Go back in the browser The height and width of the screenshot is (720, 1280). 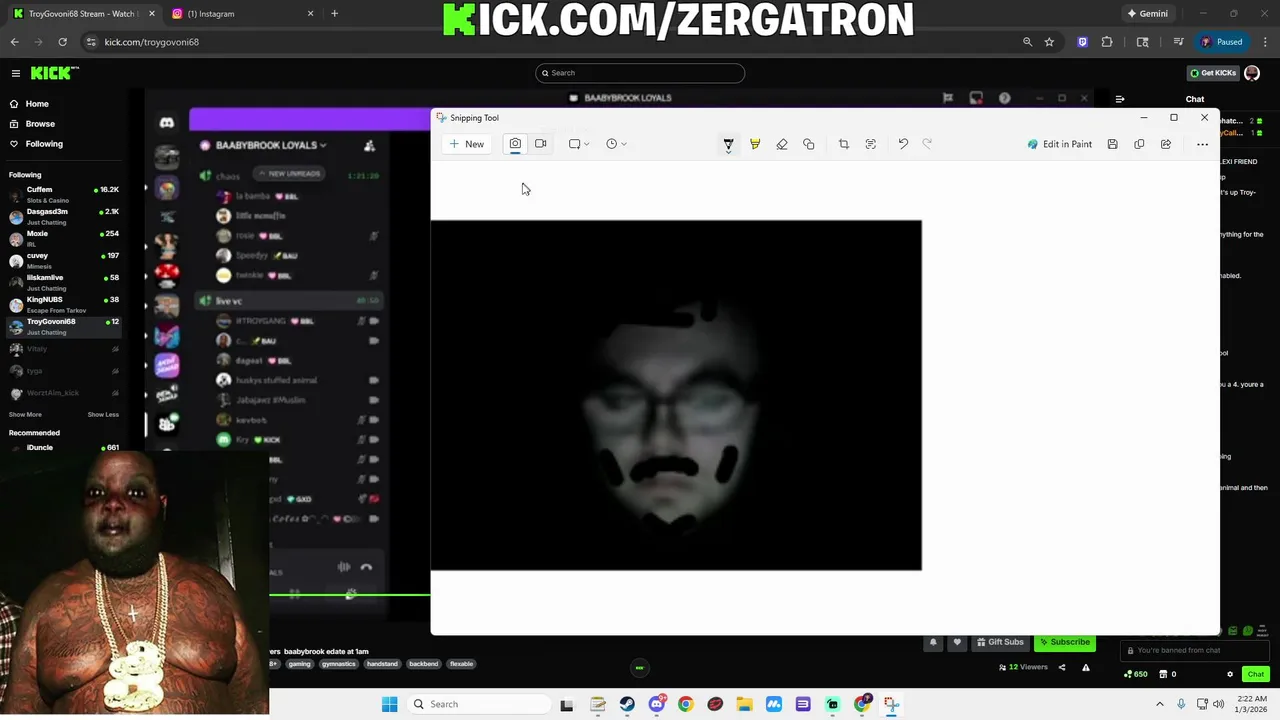click(14, 42)
